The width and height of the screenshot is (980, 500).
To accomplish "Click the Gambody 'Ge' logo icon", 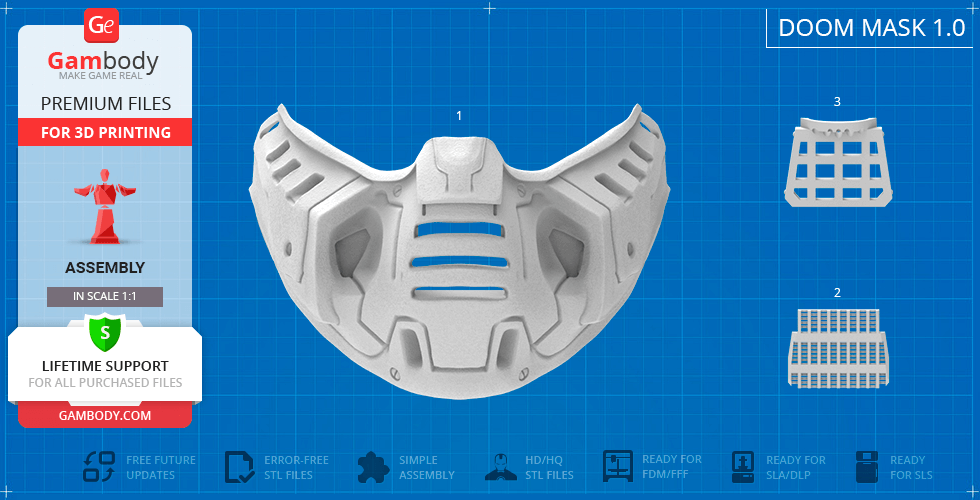I will point(101,24).
